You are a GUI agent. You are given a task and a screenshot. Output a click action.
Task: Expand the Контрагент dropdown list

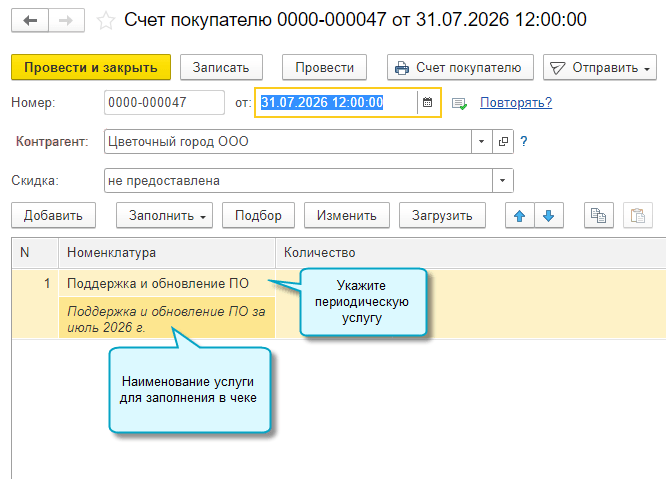tap(482, 141)
